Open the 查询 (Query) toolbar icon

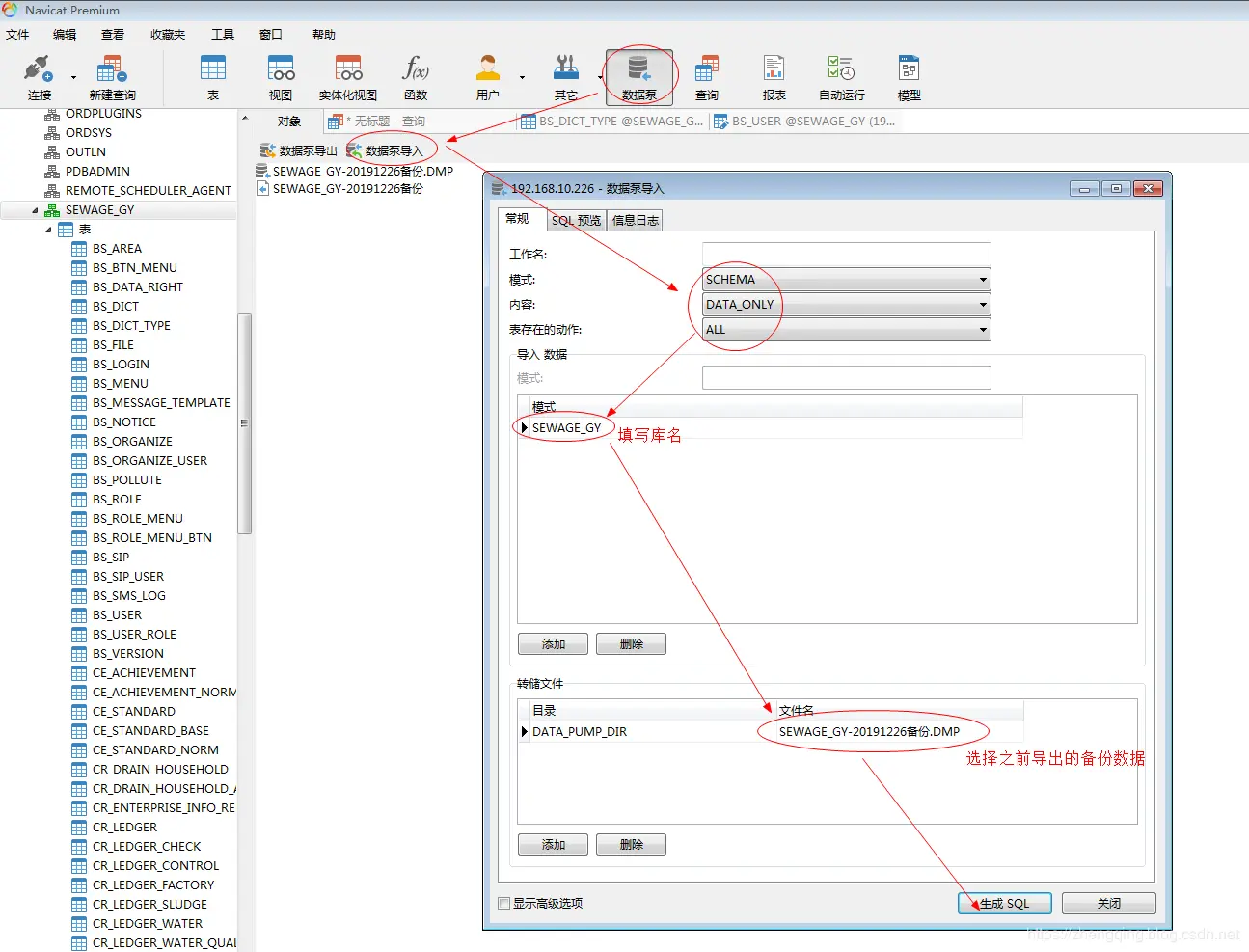click(x=707, y=69)
